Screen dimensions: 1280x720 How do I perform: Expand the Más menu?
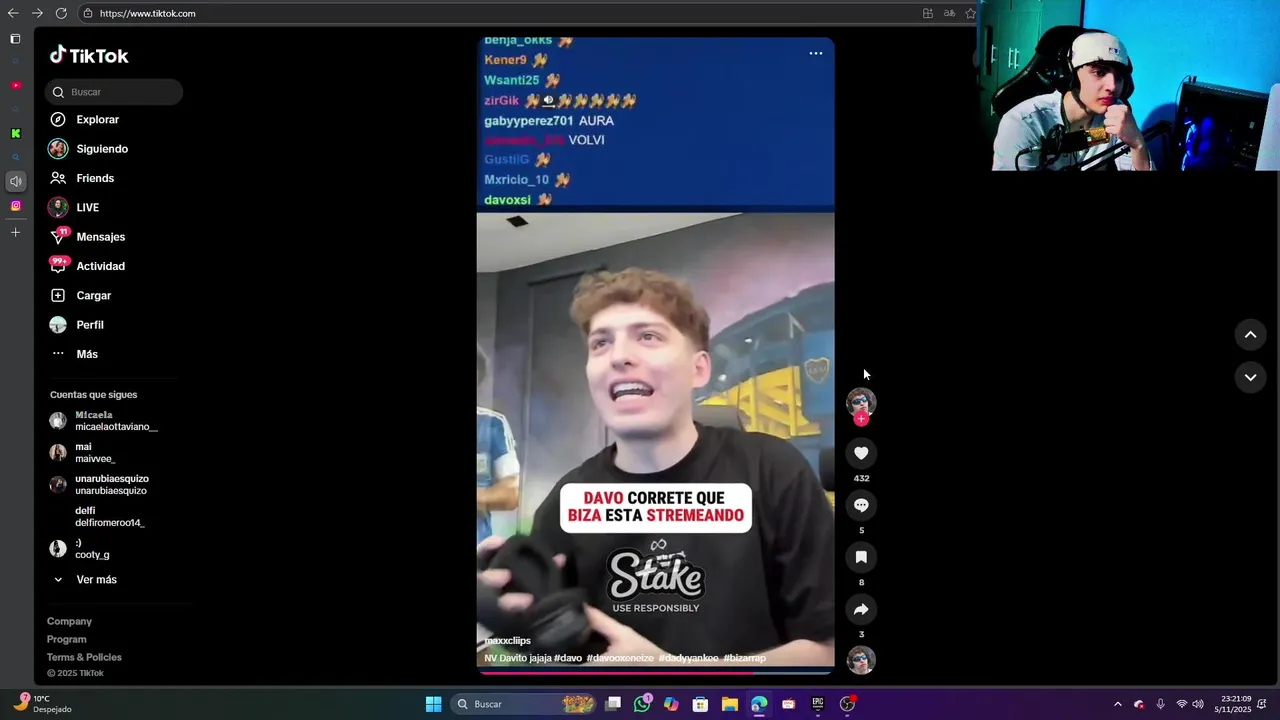pyautogui.click(x=87, y=354)
